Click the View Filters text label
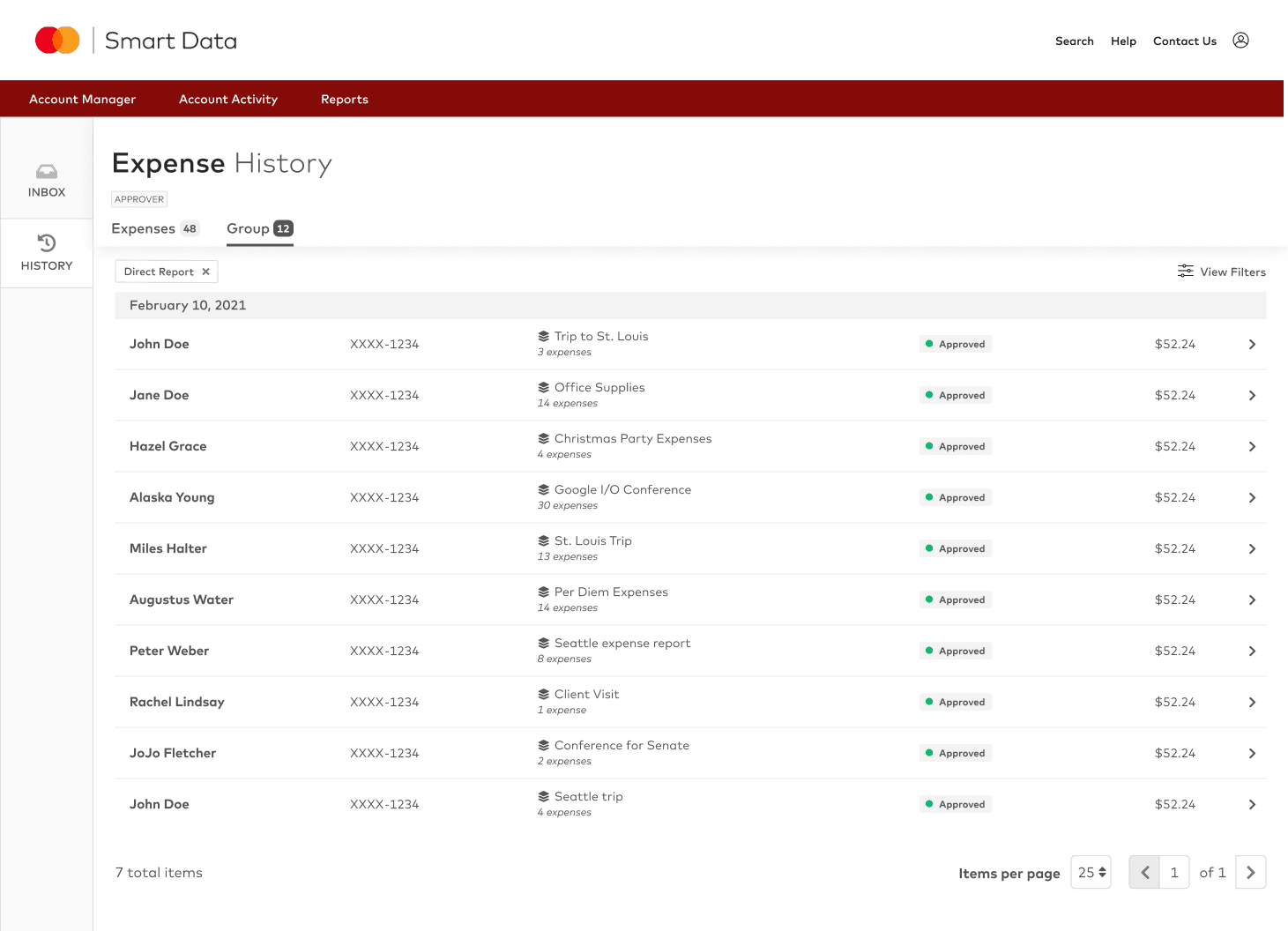Viewport: 1288px width, 931px height. (x=1232, y=272)
